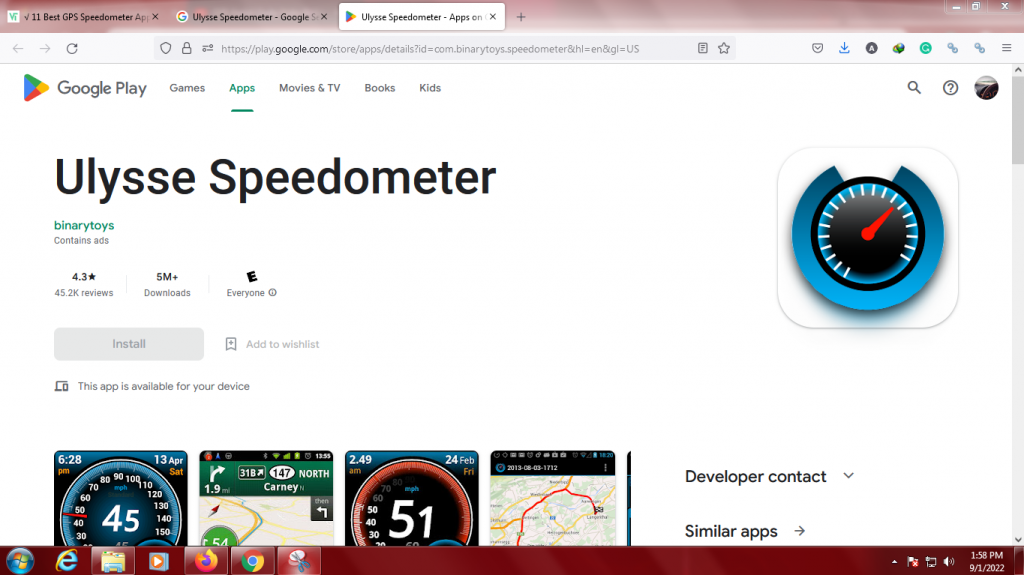Viewport: 1024px width, 575px height.
Task: Click the Firefox taskbar icon
Action: [206, 561]
